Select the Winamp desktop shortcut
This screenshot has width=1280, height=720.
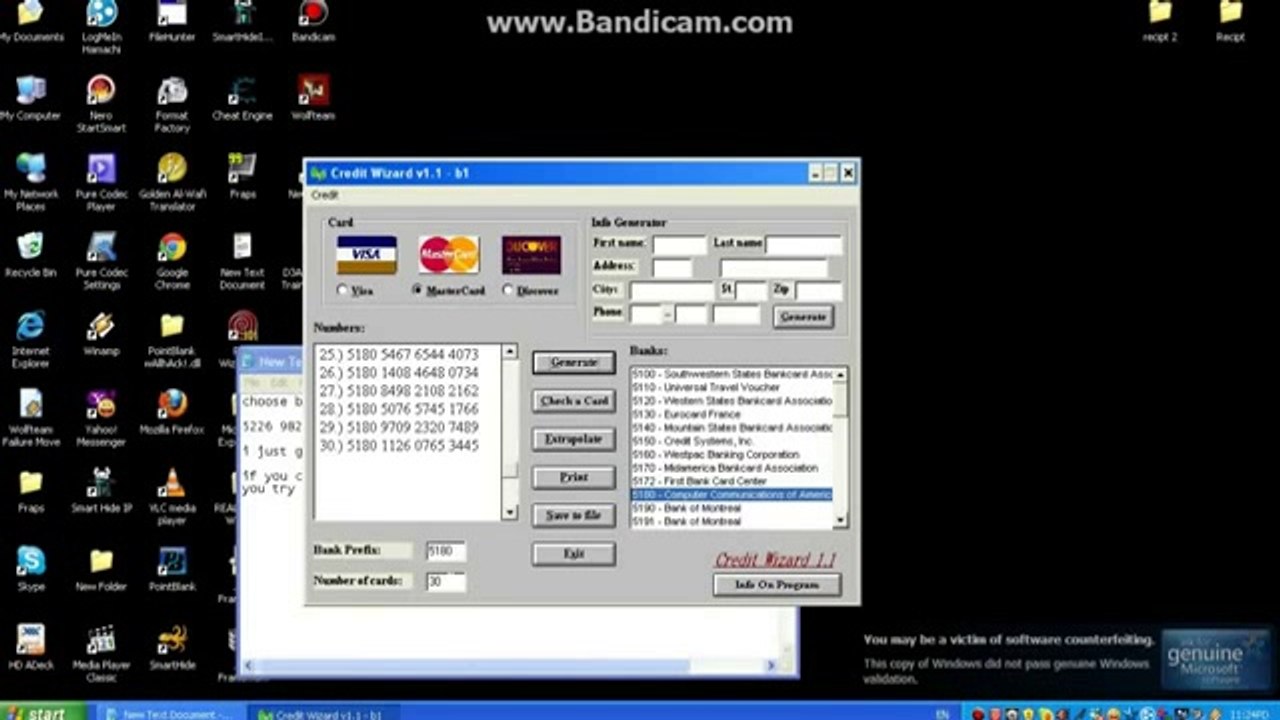click(x=101, y=334)
